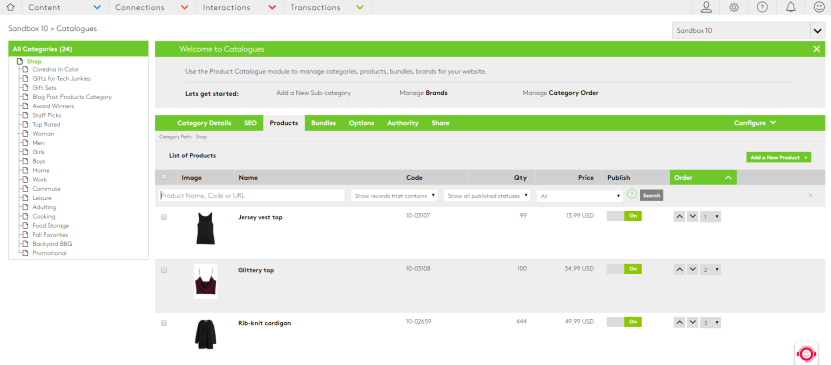This screenshot has height=365, width=831.
Task: Click the page icon beside Promotional
Action: pos(25,253)
